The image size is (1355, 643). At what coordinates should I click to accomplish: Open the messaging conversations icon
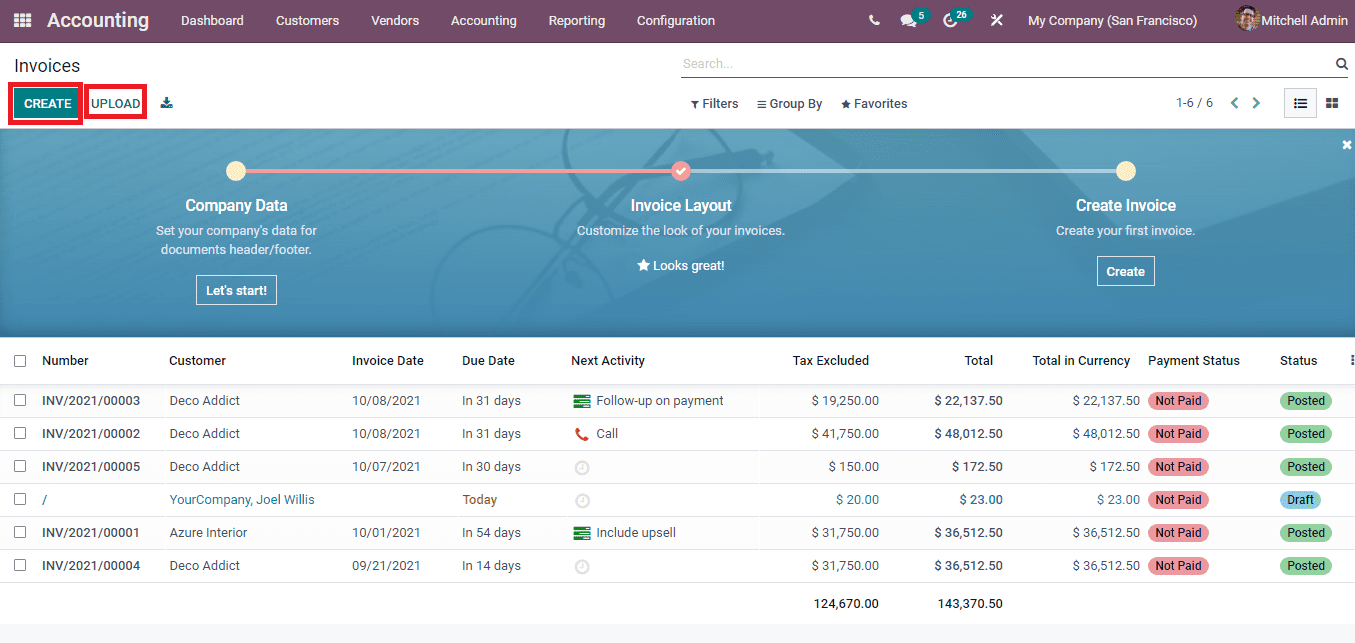pos(906,19)
